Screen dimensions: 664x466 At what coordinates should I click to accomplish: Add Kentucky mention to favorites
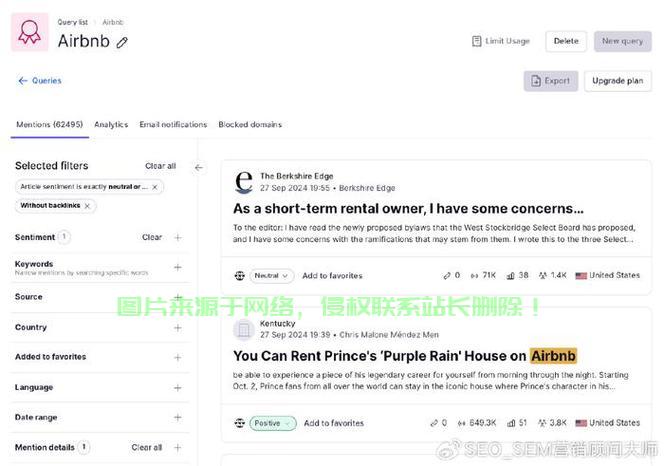pos(334,423)
